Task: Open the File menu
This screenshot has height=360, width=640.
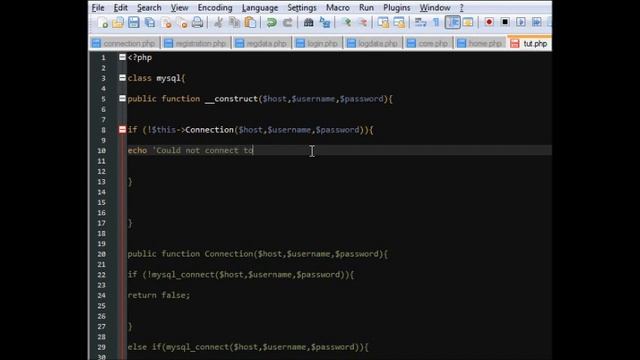Action: click(98, 8)
